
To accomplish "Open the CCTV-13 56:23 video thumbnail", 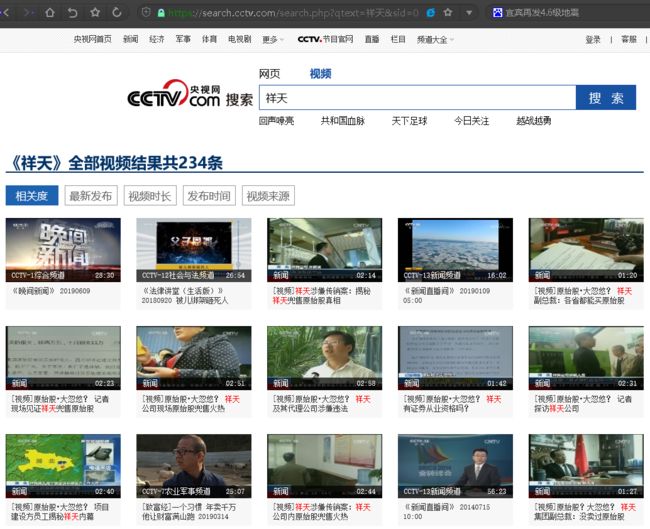I will pos(455,466).
